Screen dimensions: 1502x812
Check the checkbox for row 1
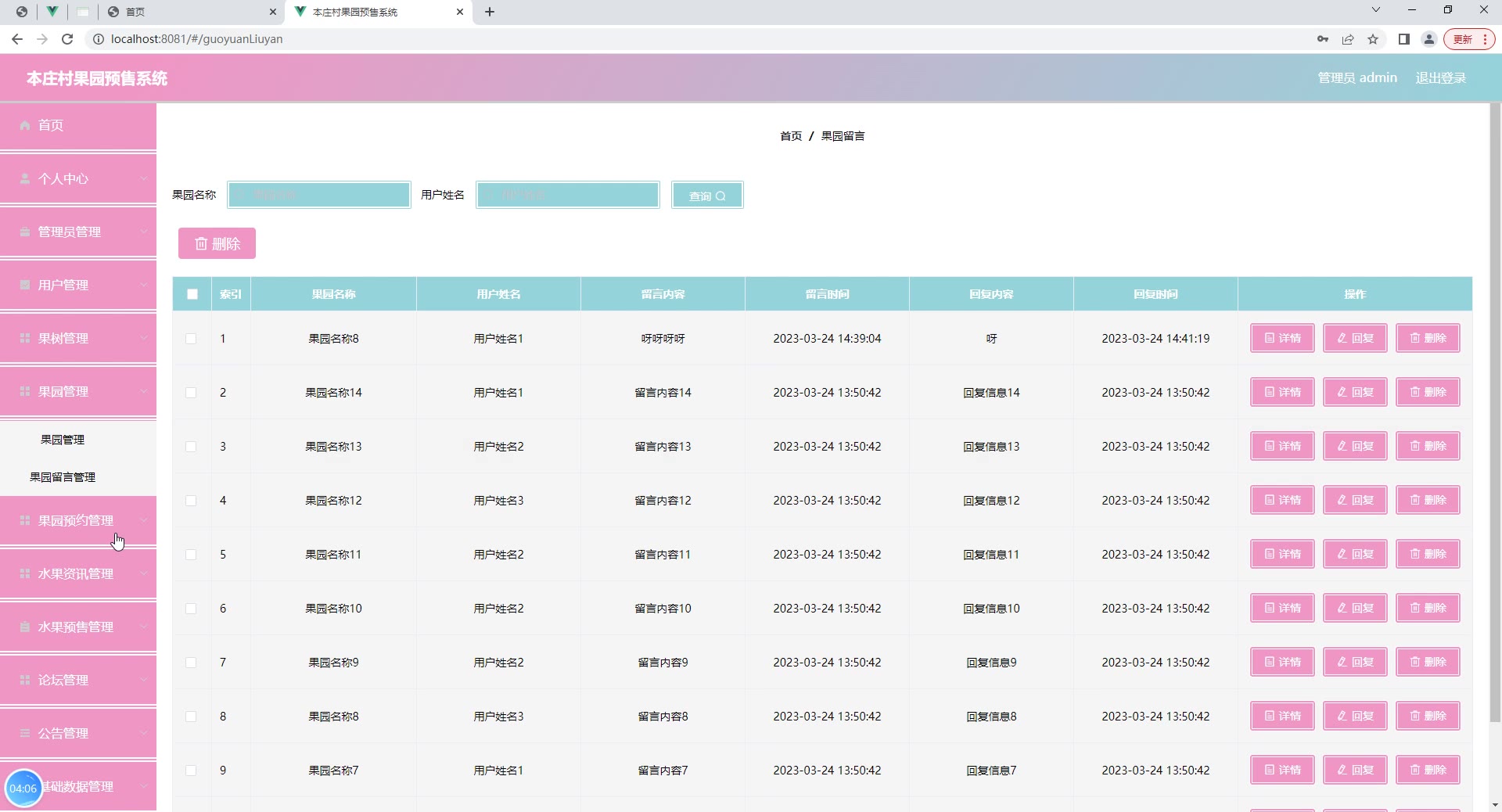191,339
